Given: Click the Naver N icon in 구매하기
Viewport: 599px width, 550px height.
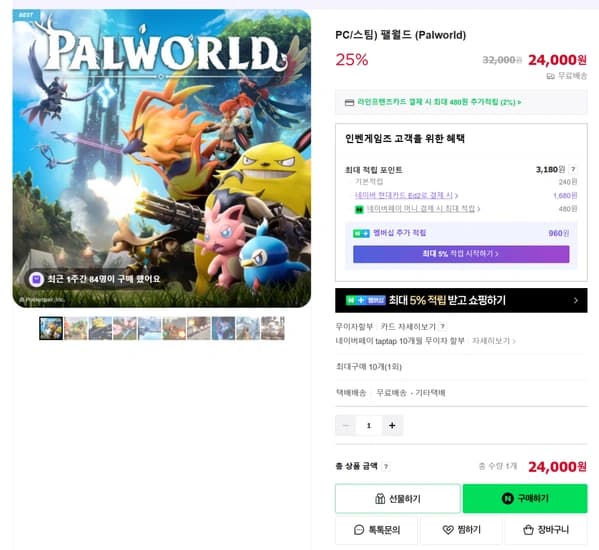Looking at the screenshot, I should (x=507, y=498).
